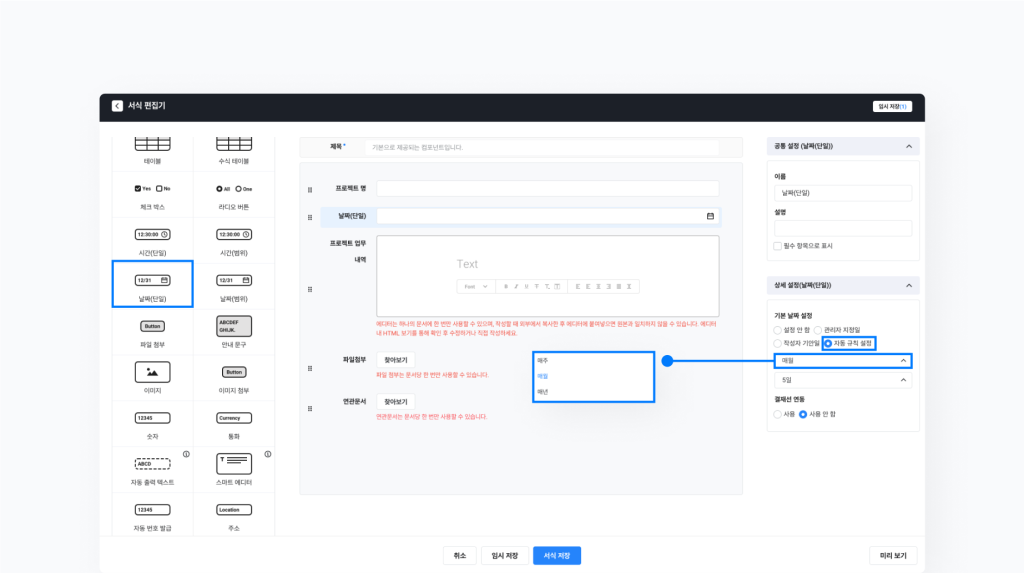
Task: Choose the 주소 location component
Action: click(234, 509)
